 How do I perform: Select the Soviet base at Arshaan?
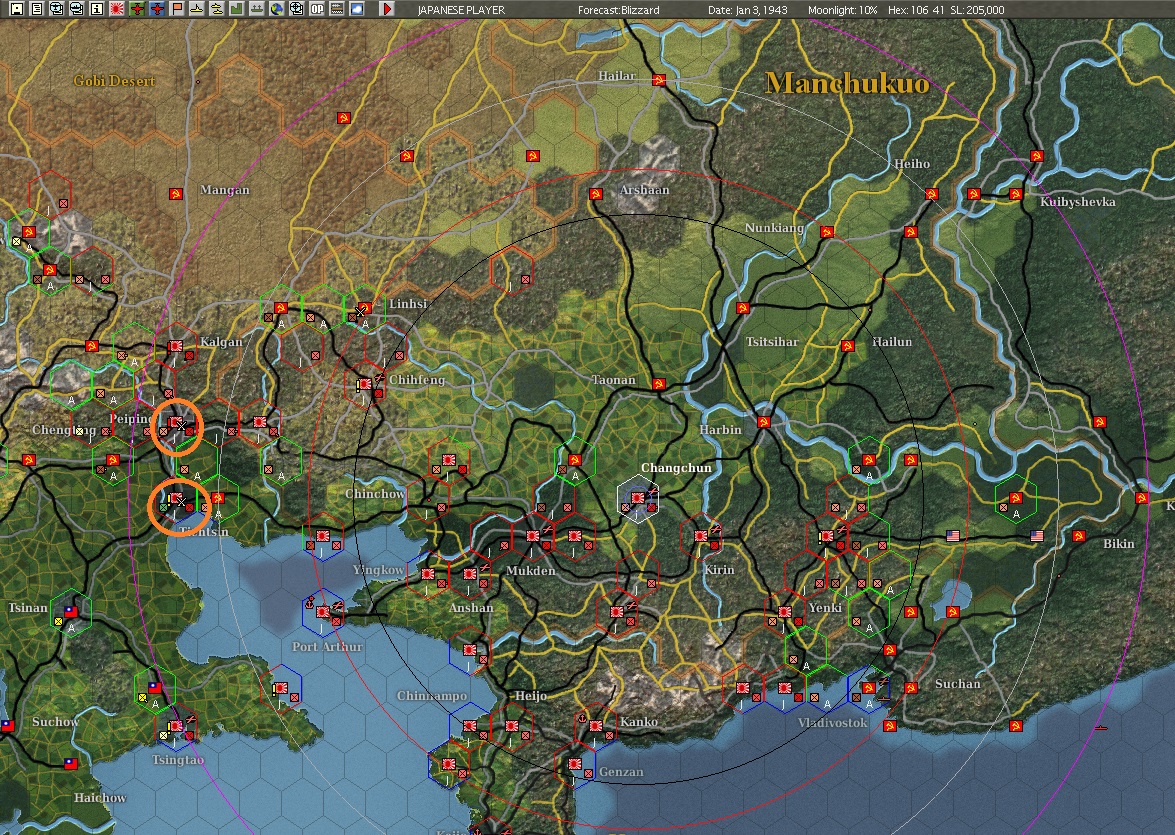tap(596, 194)
